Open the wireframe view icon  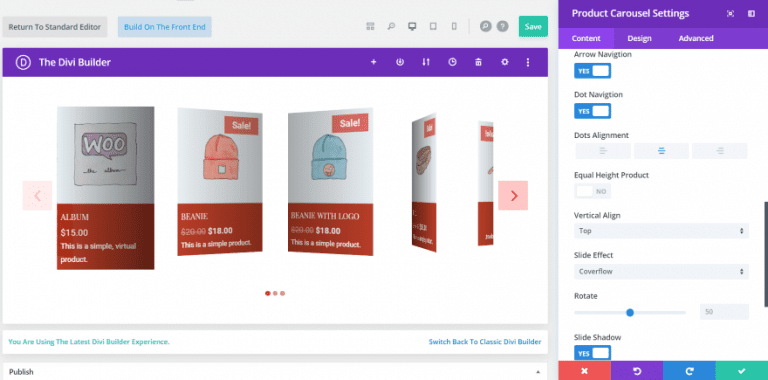click(x=370, y=26)
